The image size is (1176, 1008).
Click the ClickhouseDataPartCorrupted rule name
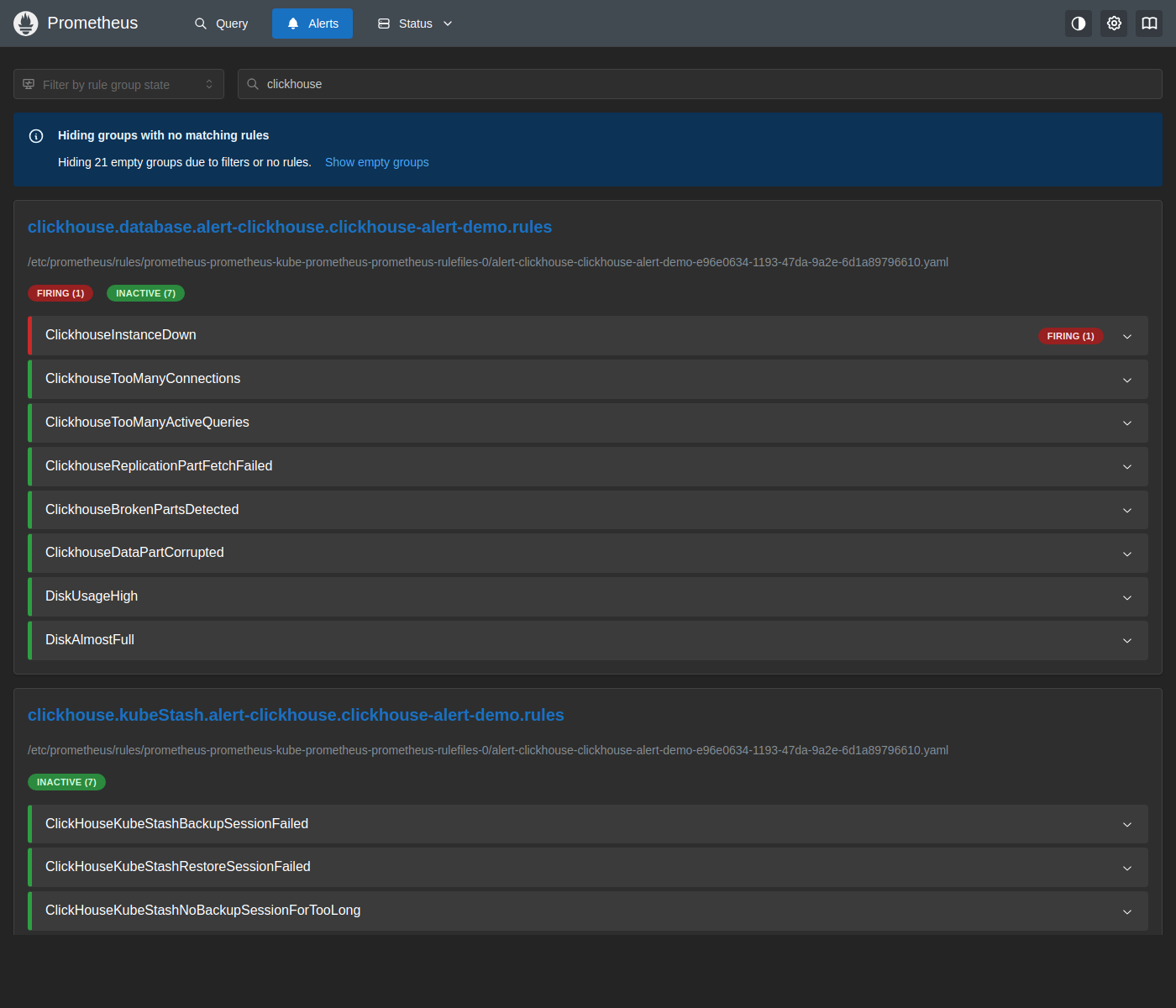(134, 552)
